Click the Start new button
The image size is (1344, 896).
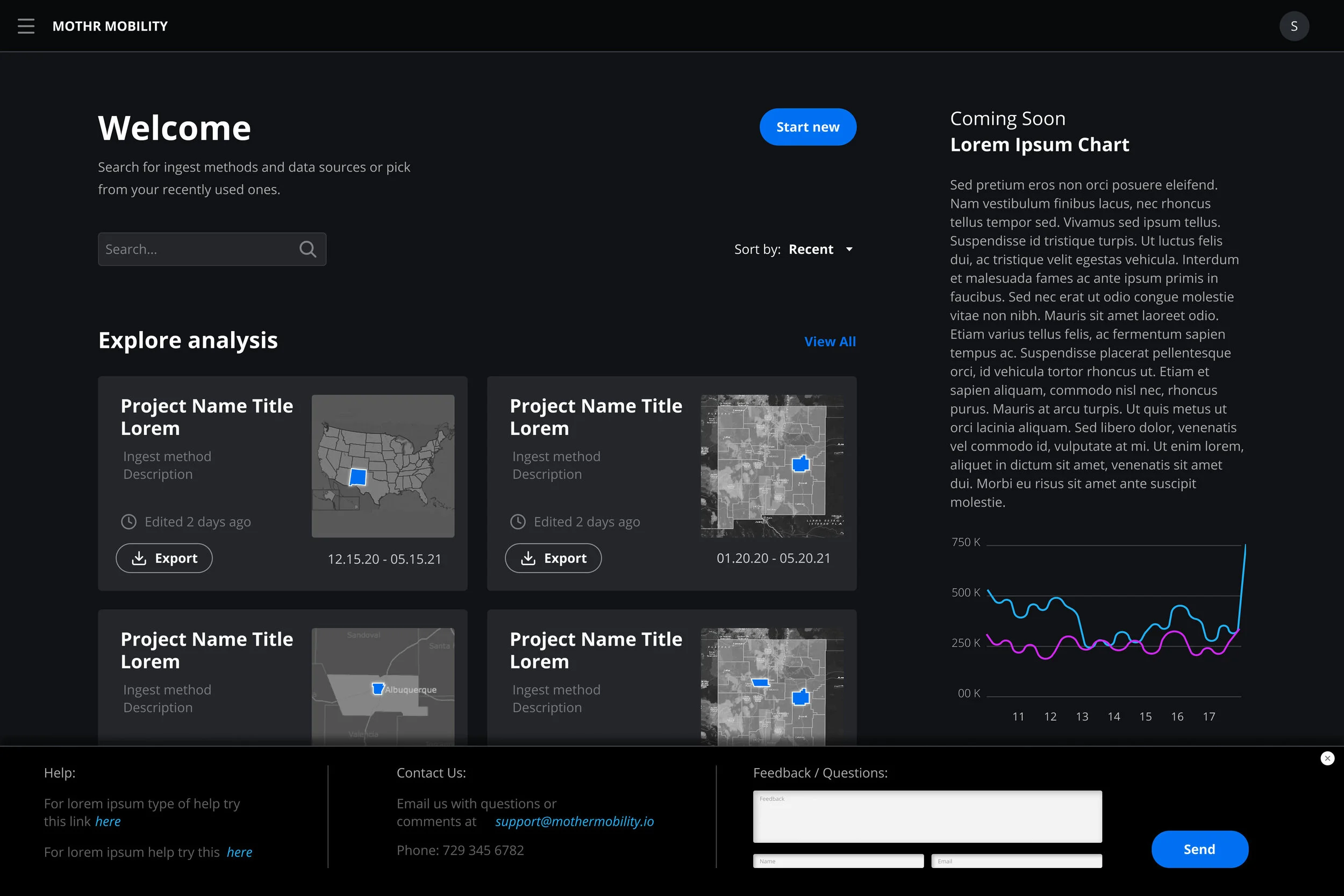click(807, 127)
